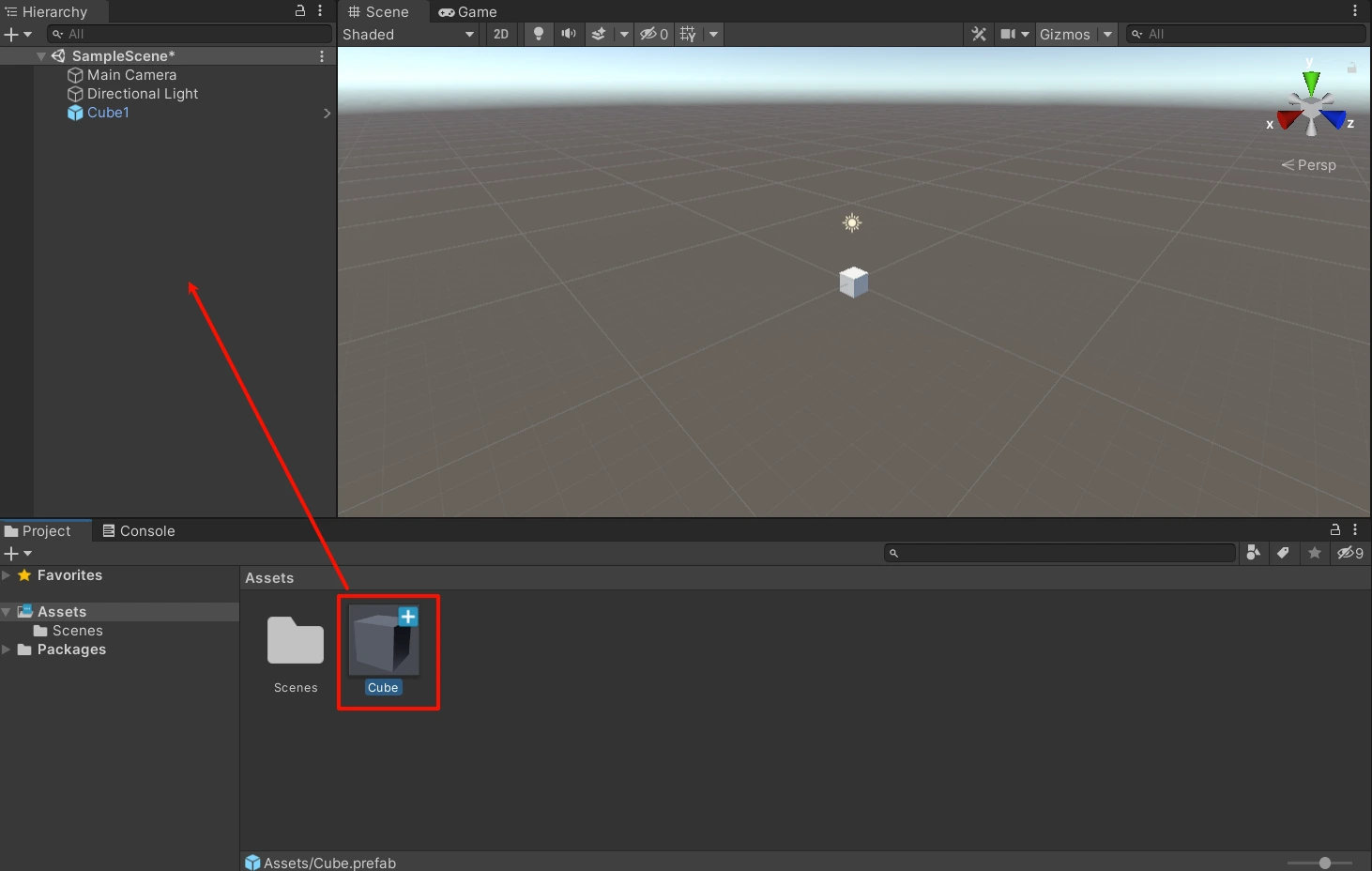The height and width of the screenshot is (871, 1372).
Task: Select Cube1 in the Hierarchy
Action: click(108, 113)
